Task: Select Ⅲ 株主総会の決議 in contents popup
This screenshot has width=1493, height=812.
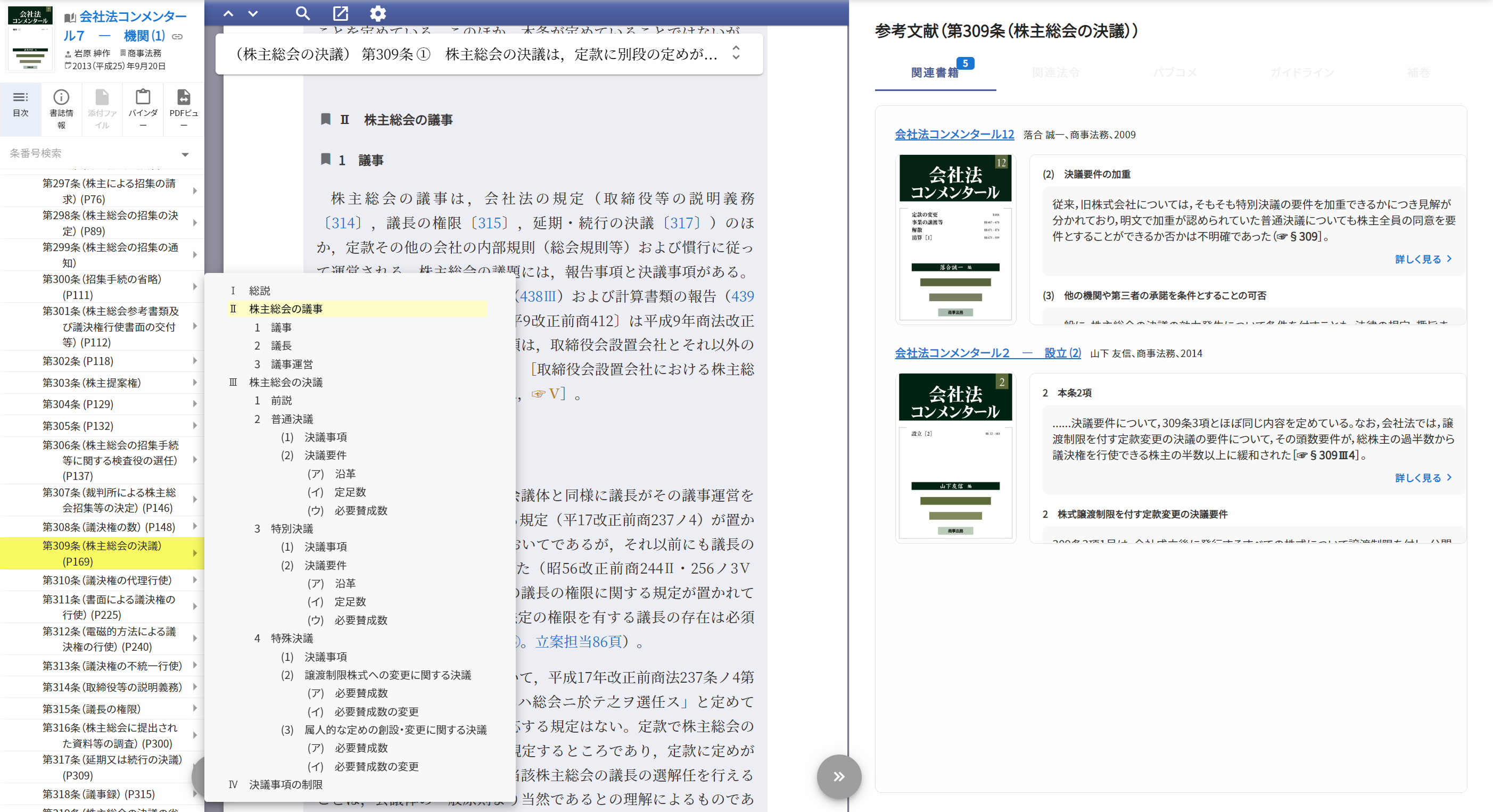Action: click(276, 383)
